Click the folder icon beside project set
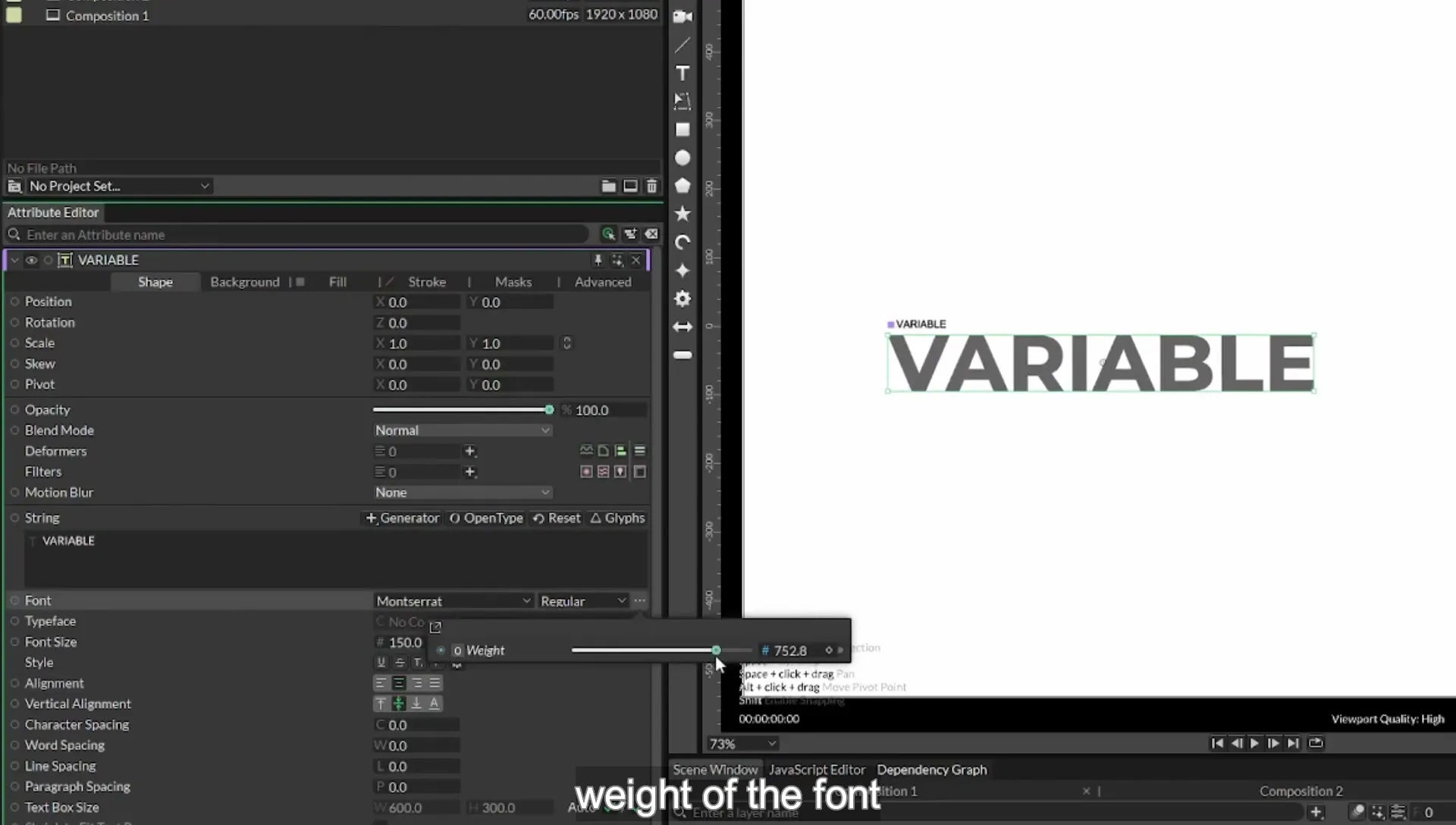This screenshot has width=1456, height=825. tap(608, 186)
